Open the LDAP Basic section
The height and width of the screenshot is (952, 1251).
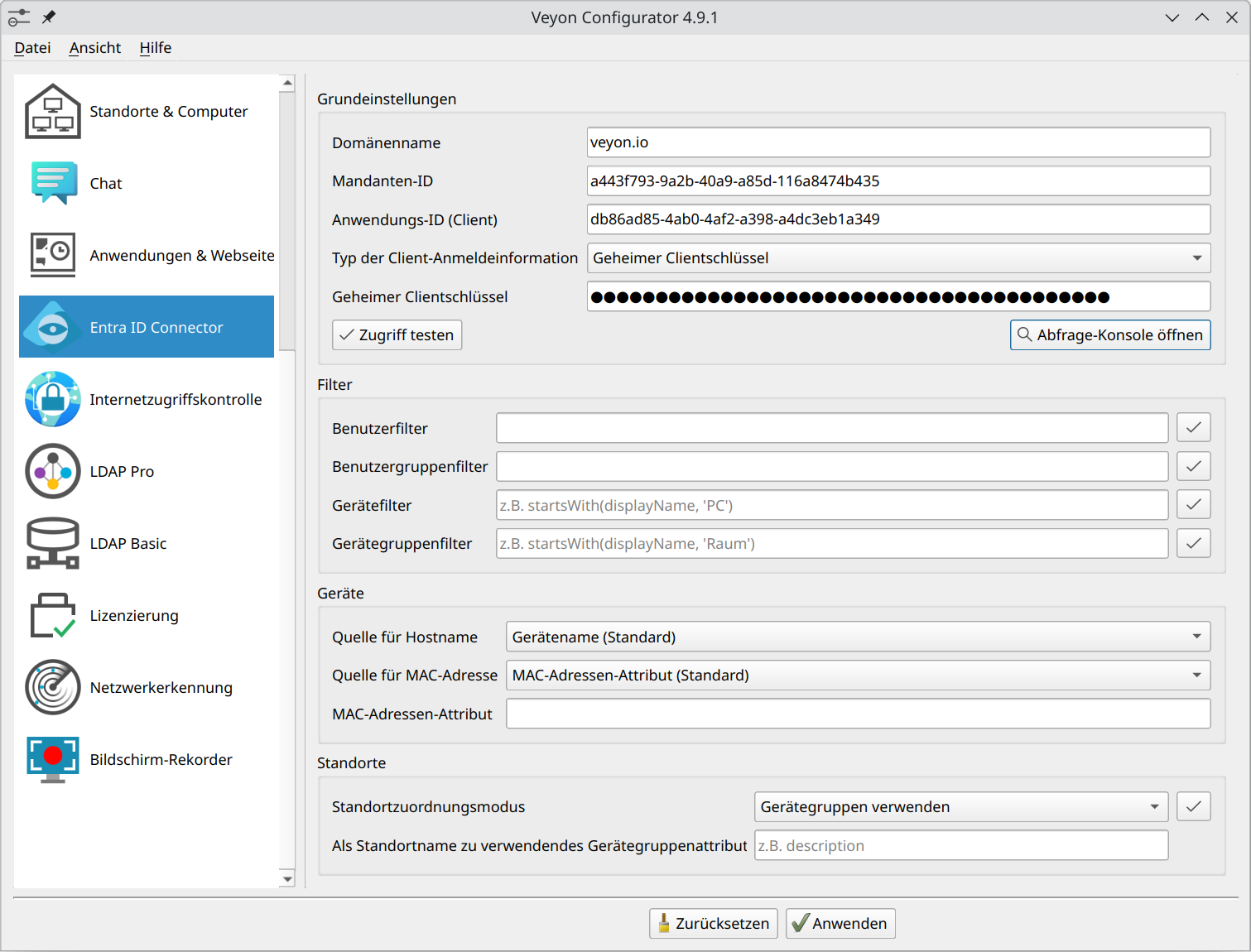(128, 544)
